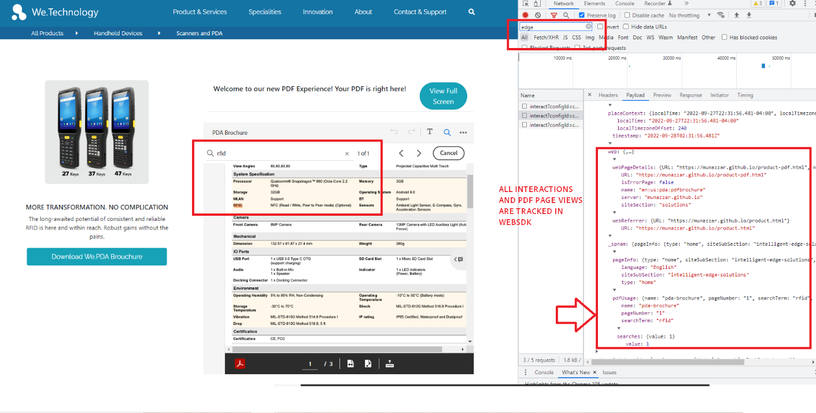The width and height of the screenshot is (816, 413).
Task: Click the View Full Screen button
Action: pyautogui.click(x=443, y=96)
